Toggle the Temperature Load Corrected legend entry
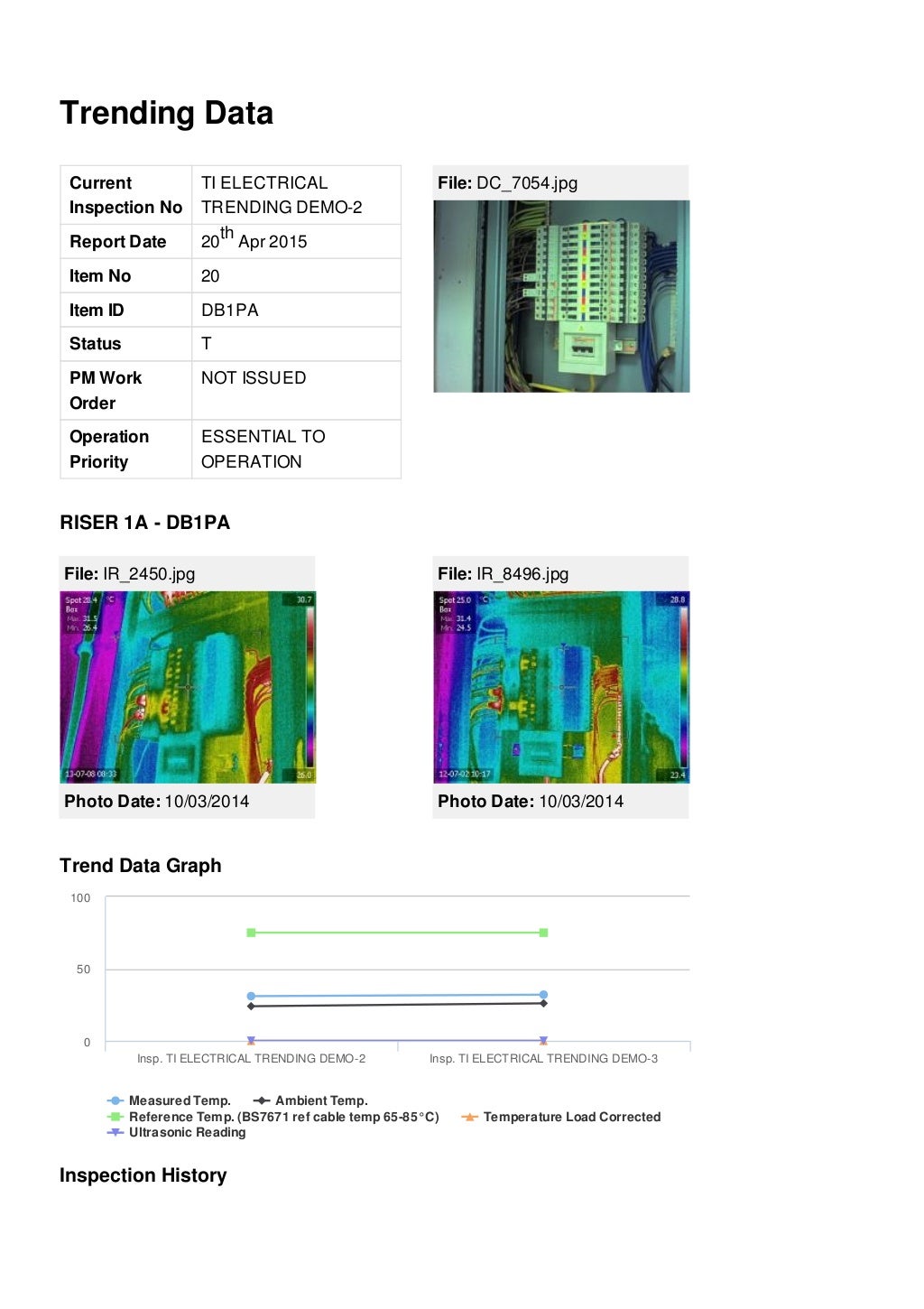The width and height of the screenshot is (924, 1309). (x=560, y=1117)
